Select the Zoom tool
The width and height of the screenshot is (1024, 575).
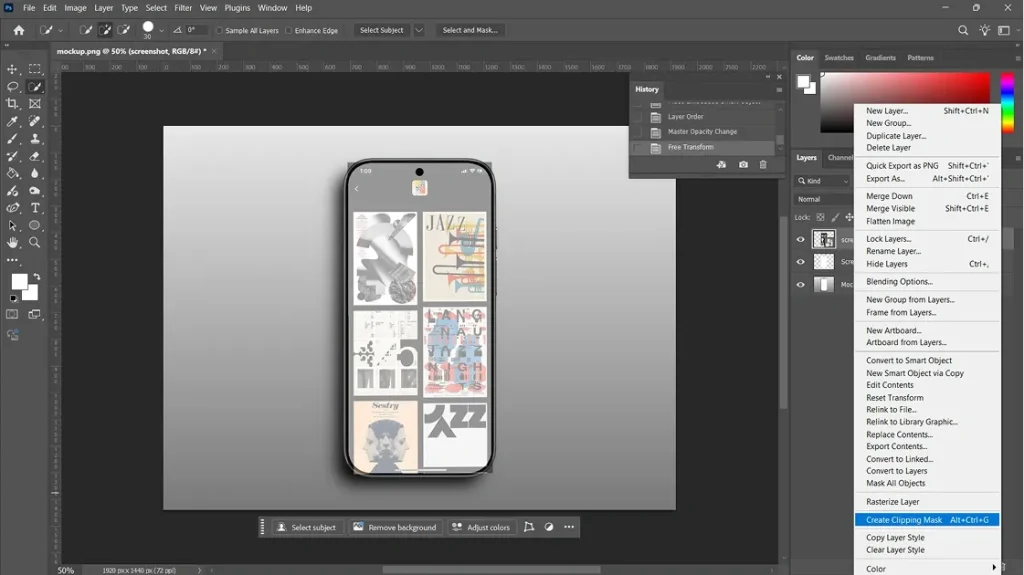35,242
